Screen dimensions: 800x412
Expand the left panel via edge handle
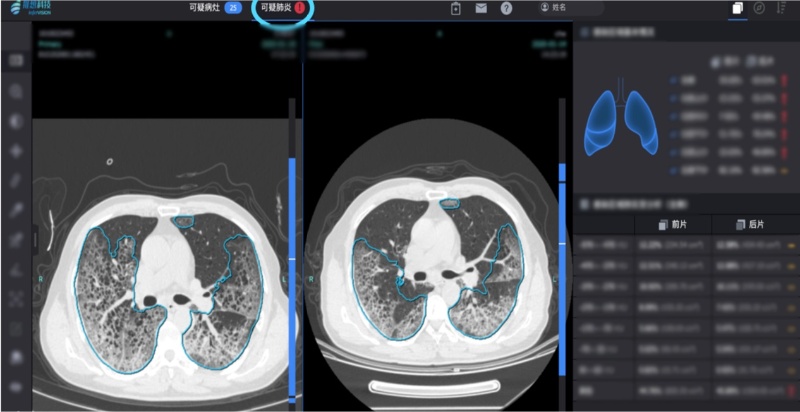click(x=35, y=239)
